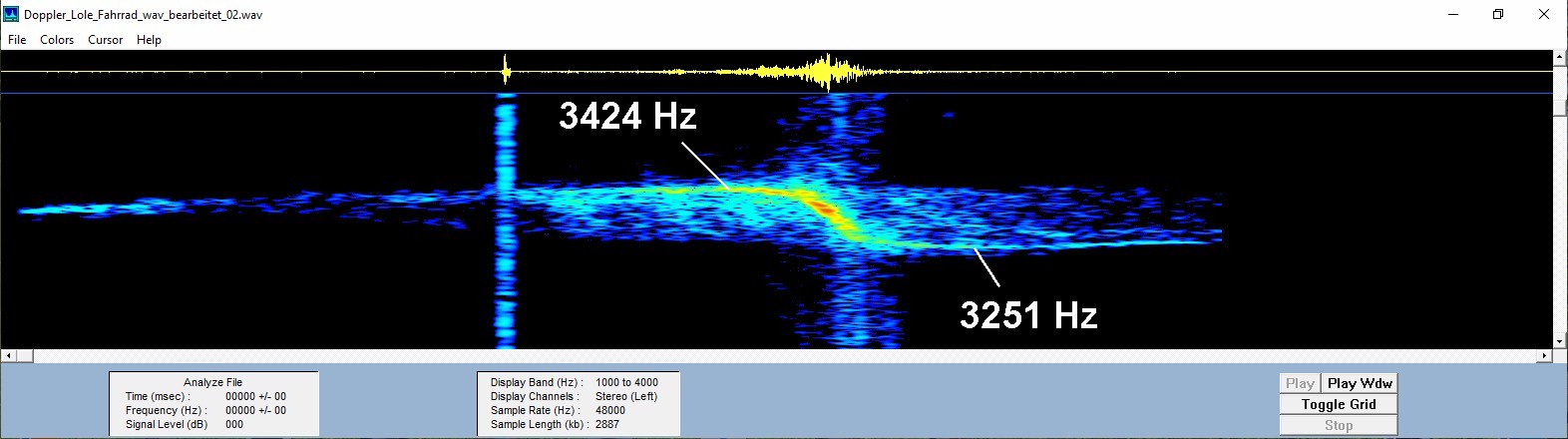The height and width of the screenshot is (439, 1568).
Task: Click the horizontal scrollbar thumb
Action: click(25, 355)
